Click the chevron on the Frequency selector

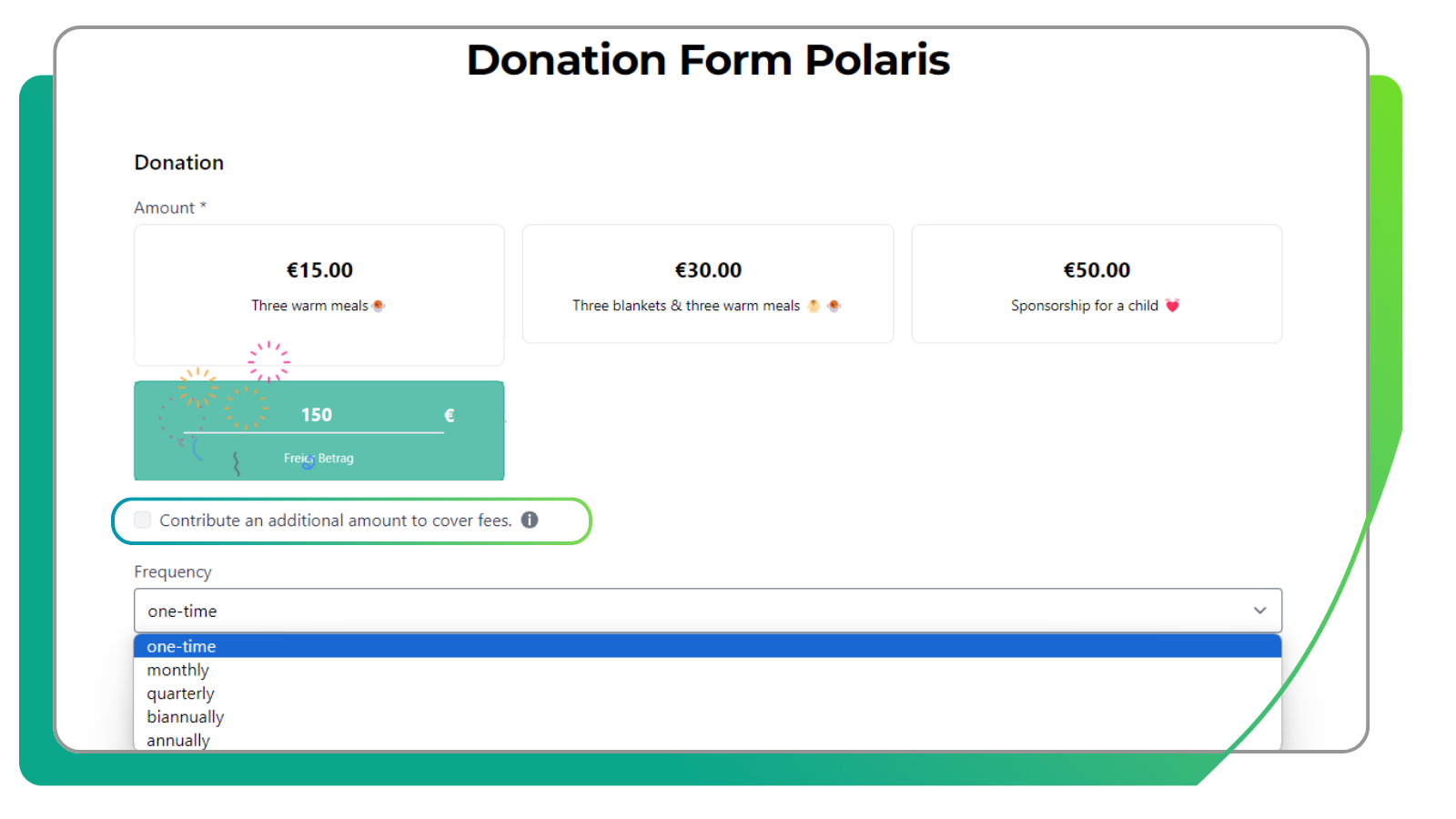[1260, 611]
